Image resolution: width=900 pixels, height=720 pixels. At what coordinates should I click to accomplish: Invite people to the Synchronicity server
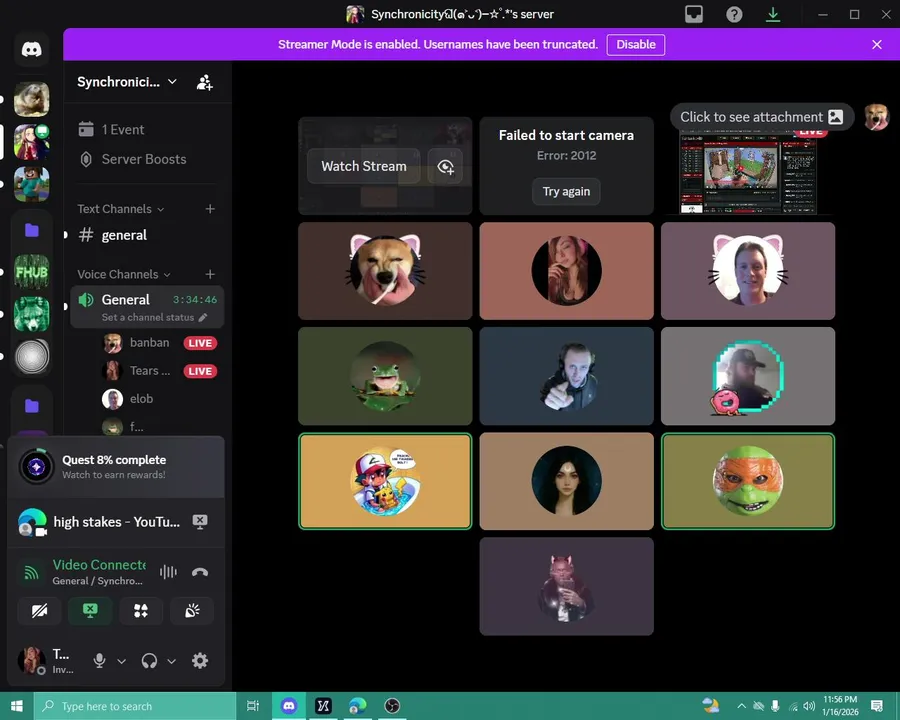[x=205, y=83]
